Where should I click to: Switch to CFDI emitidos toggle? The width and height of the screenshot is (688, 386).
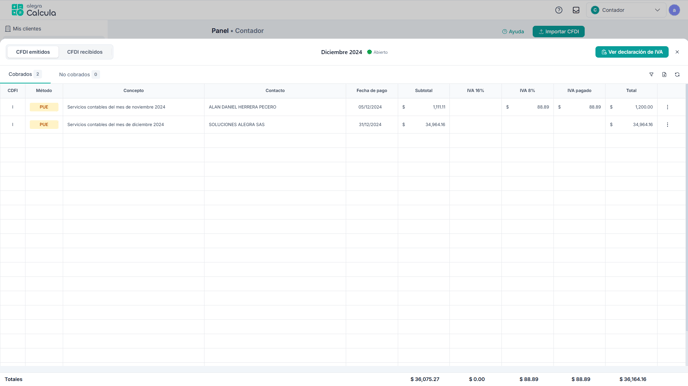(x=33, y=52)
